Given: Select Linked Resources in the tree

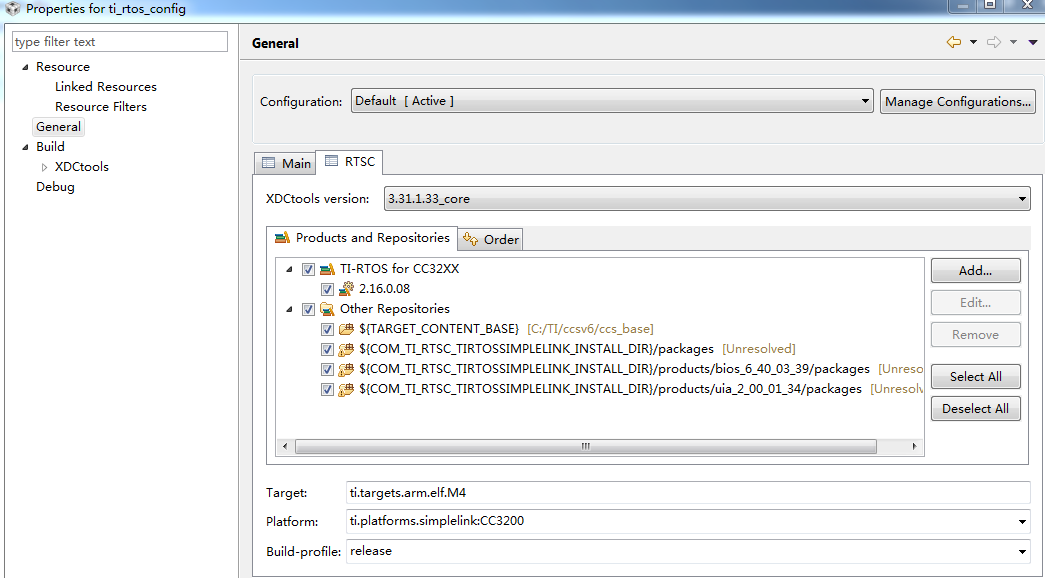Looking at the screenshot, I should (105, 87).
